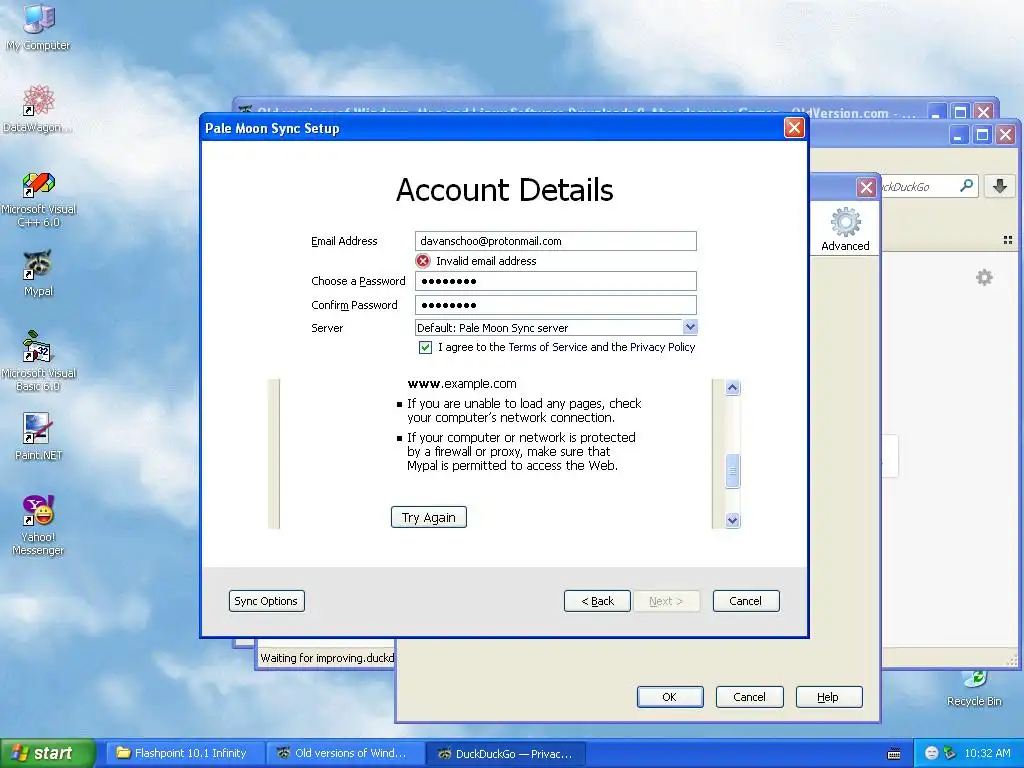Click the Confirm Password field

(x=556, y=305)
